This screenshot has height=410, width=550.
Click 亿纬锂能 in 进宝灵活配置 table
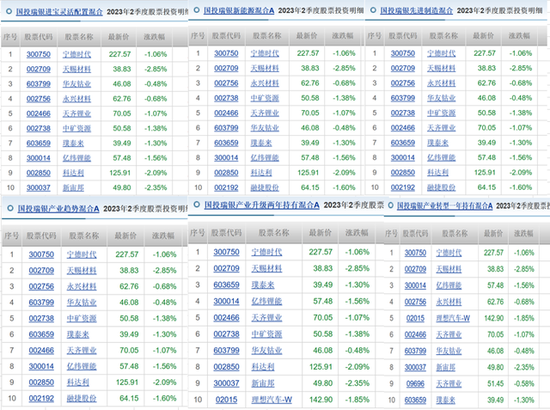pyautogui.click(x=77, y=158)
